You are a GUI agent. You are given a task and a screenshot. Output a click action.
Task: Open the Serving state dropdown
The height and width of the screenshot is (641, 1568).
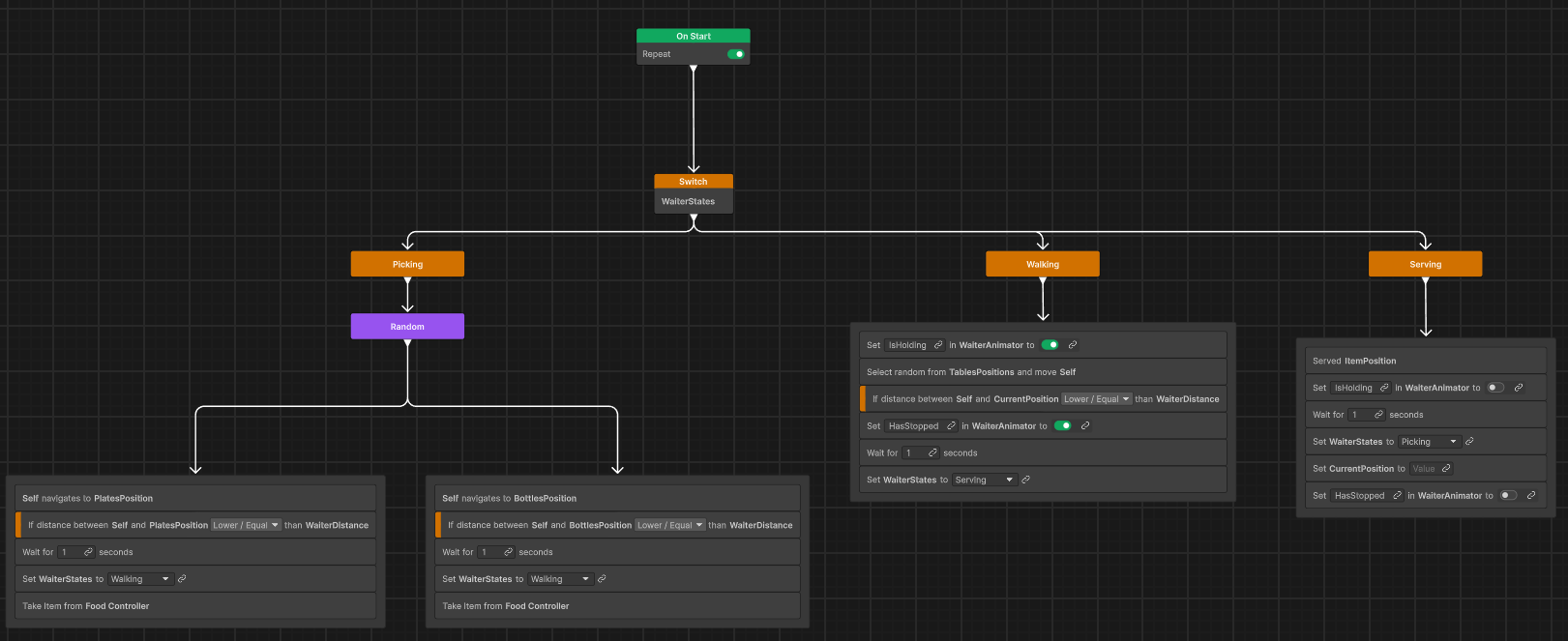click(985, 480)
